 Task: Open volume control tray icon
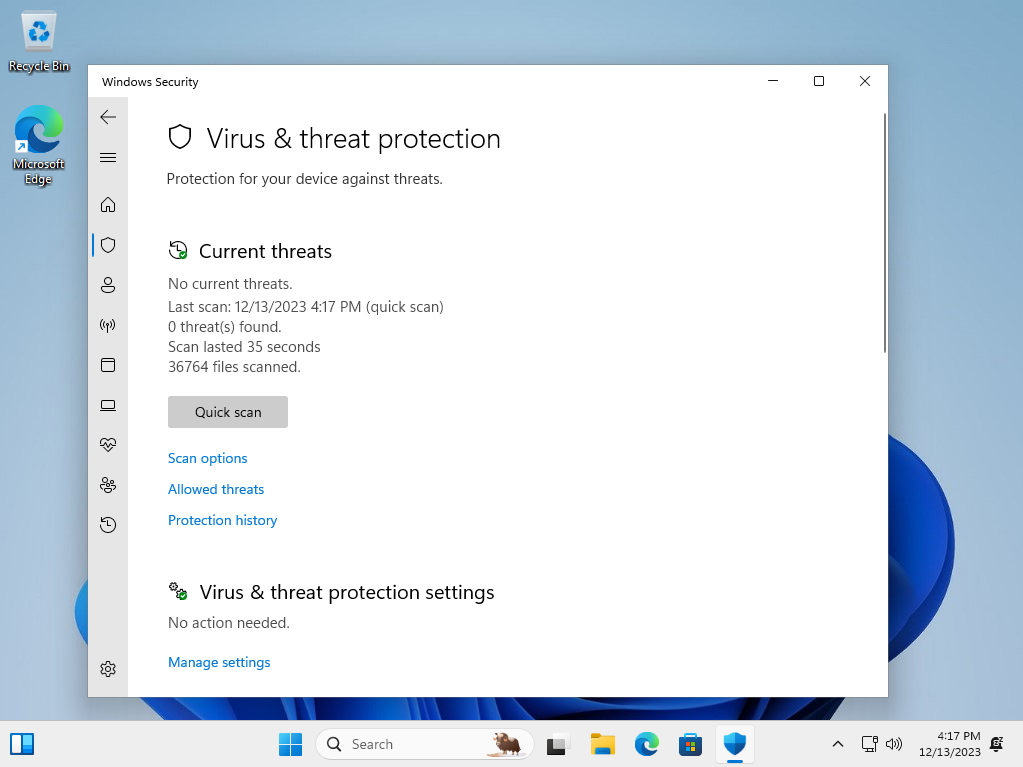coord(894,744)
